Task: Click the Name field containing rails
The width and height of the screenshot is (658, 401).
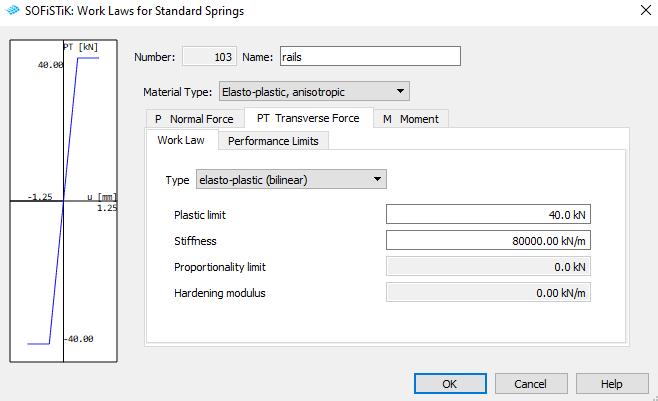Action: [x=370, y=57]
